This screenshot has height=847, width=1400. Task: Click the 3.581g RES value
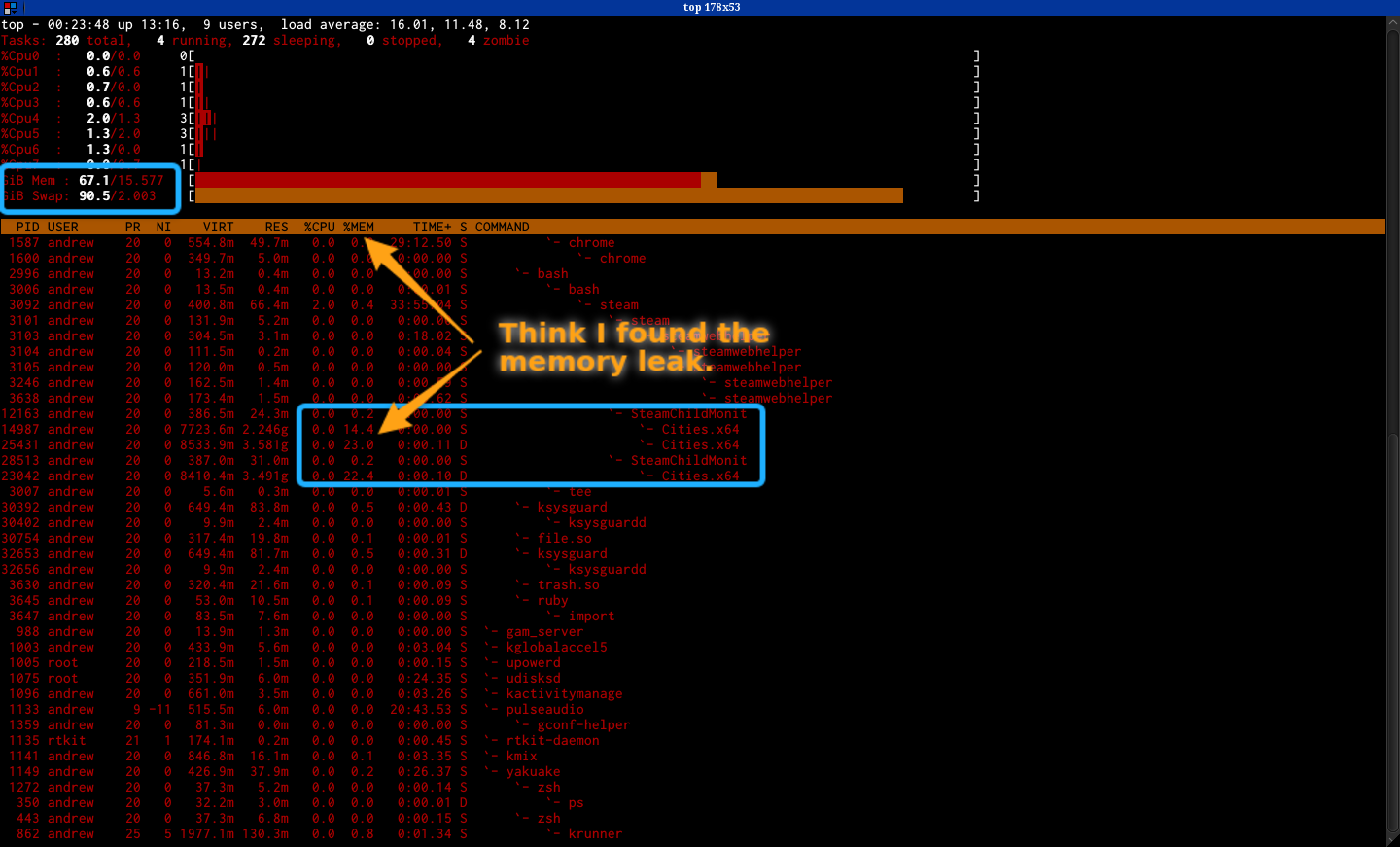265,444
